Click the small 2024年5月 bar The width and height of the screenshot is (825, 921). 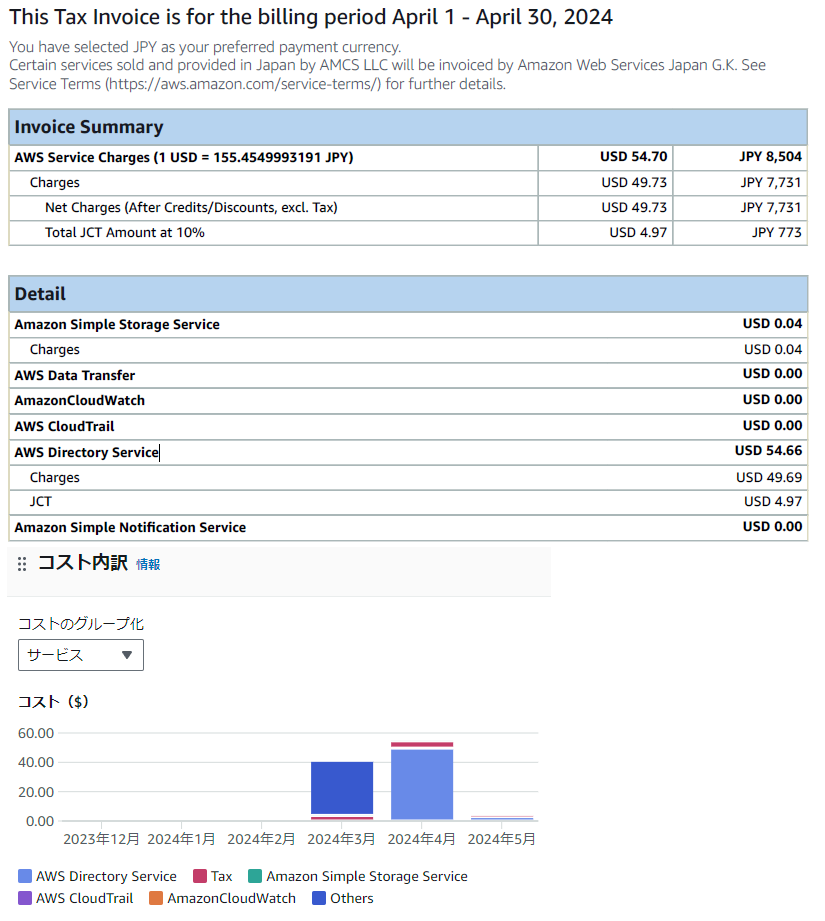pyautogui.click(x=501, y=818)
